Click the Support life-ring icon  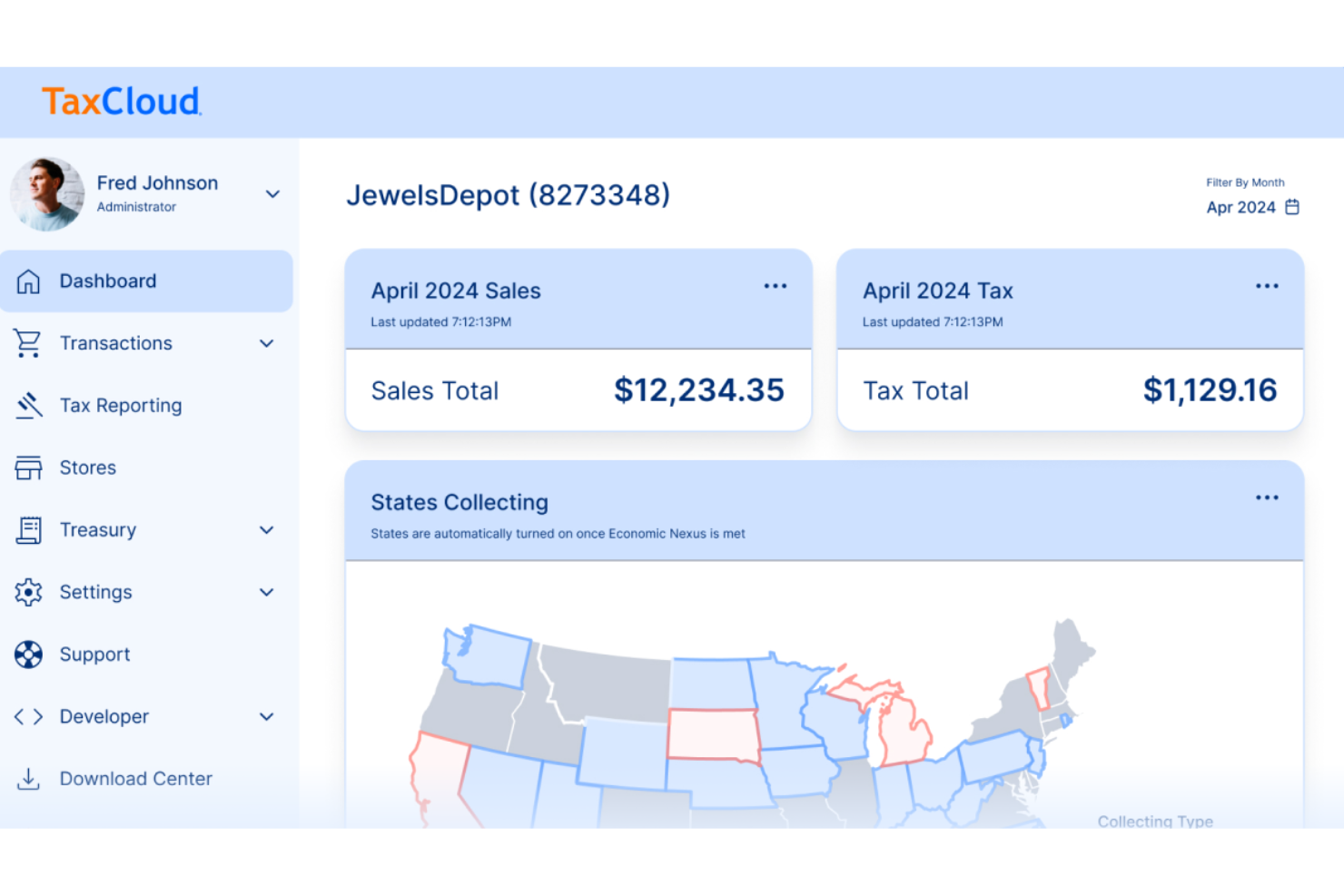28,655
